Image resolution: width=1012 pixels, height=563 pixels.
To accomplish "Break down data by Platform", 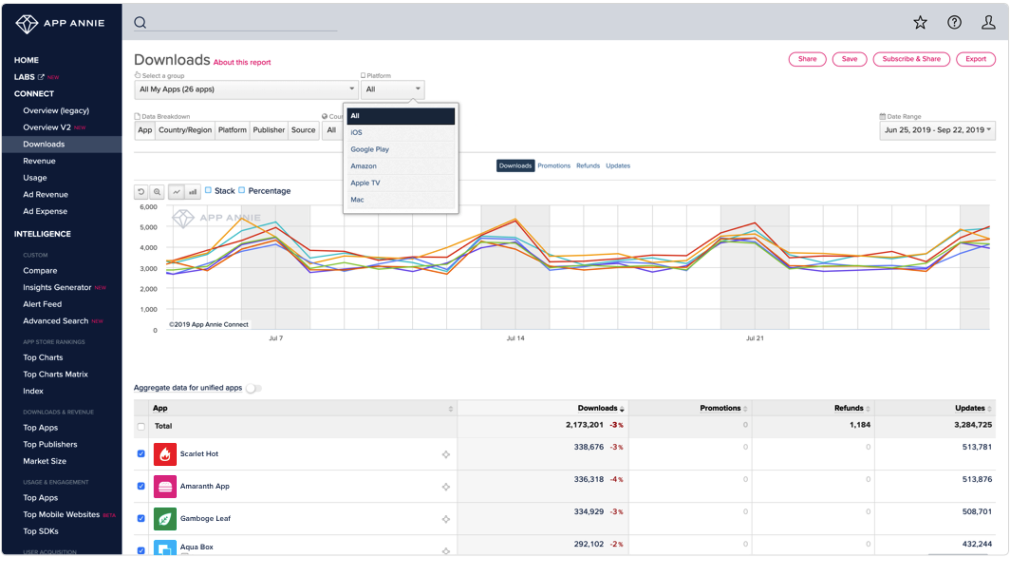I will [x=232, y=130].
